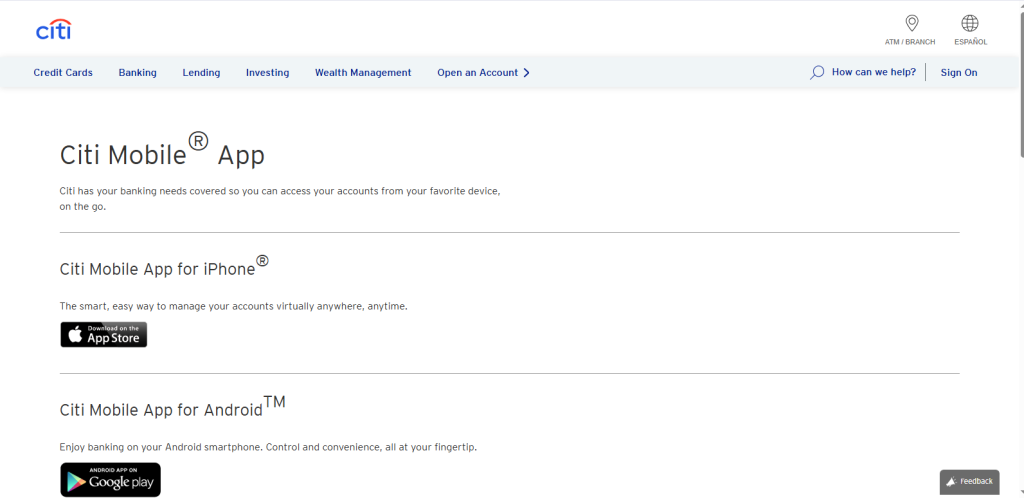1024x498 pixels.
Task: Click the text "Citi has your banking needs covered"
Action: coord(141,191)
